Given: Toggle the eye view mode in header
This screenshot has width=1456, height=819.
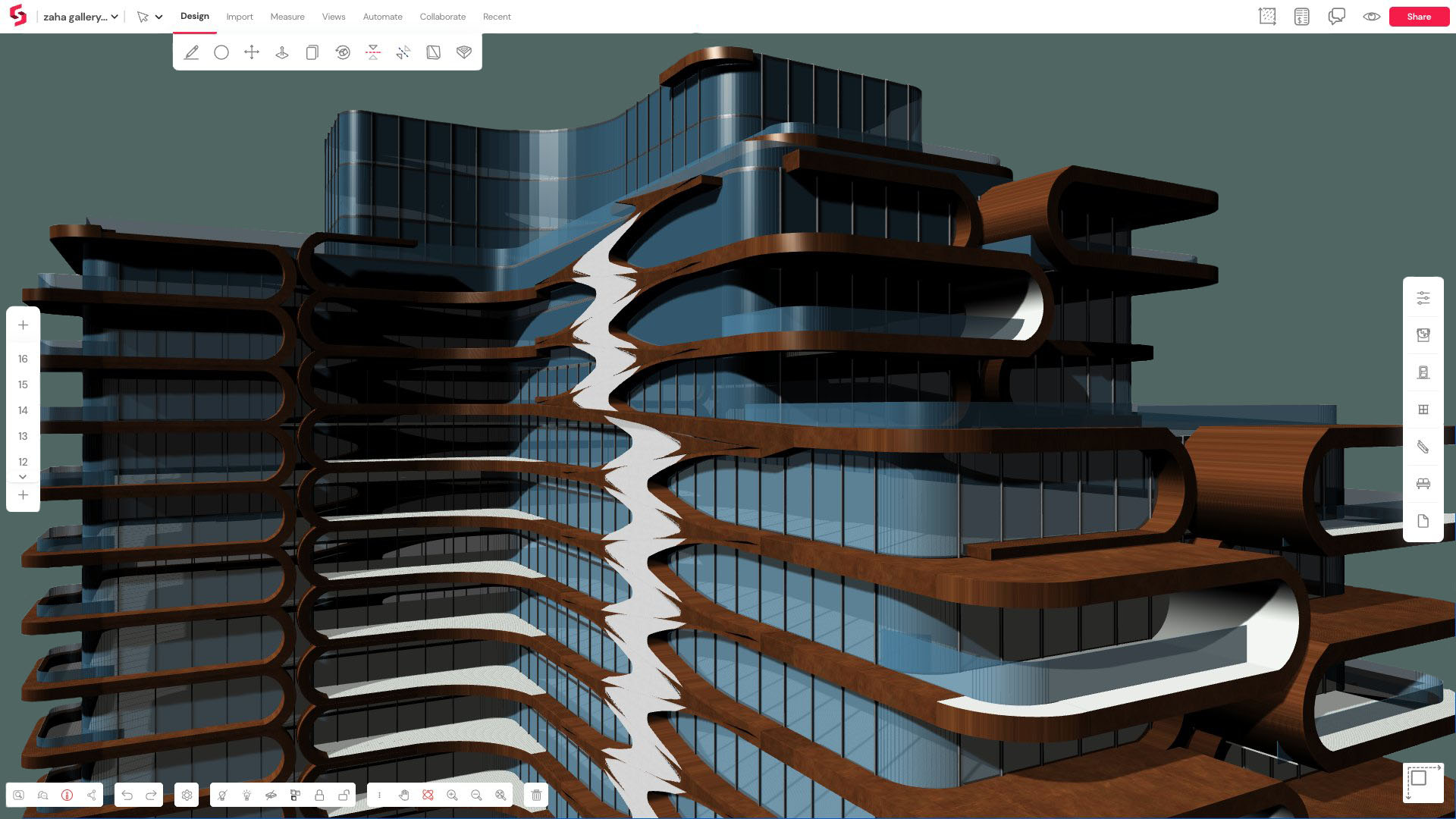Looking at the screenshot, I should 1371,17.
